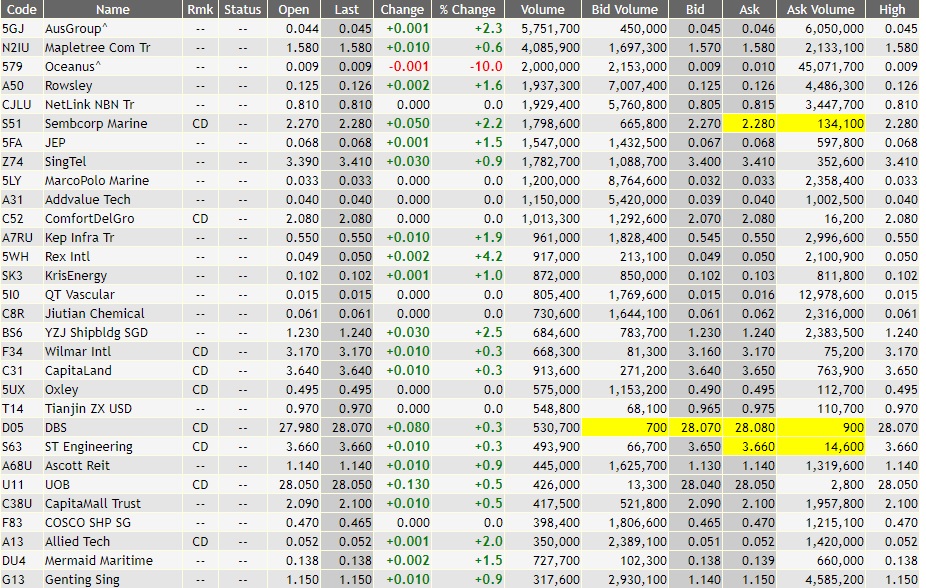The height and width of the screenshot is (588, 926).
Task: Select the Genting Sing stock name
Action: click(82, 580)
